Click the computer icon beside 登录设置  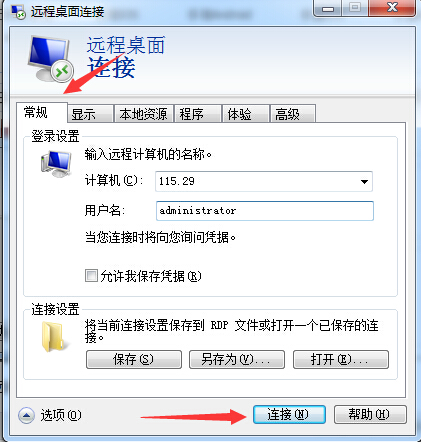click(56, 164)
